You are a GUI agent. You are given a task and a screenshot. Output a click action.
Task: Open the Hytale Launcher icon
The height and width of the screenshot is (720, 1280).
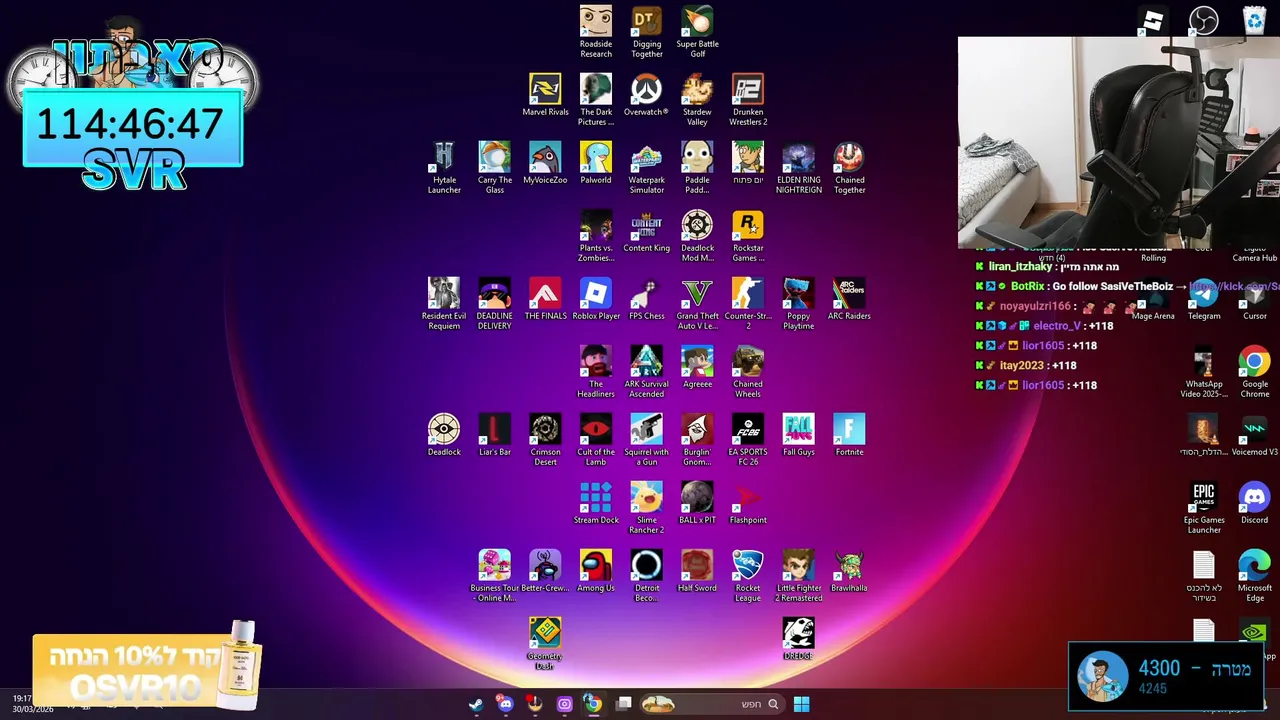444,167
